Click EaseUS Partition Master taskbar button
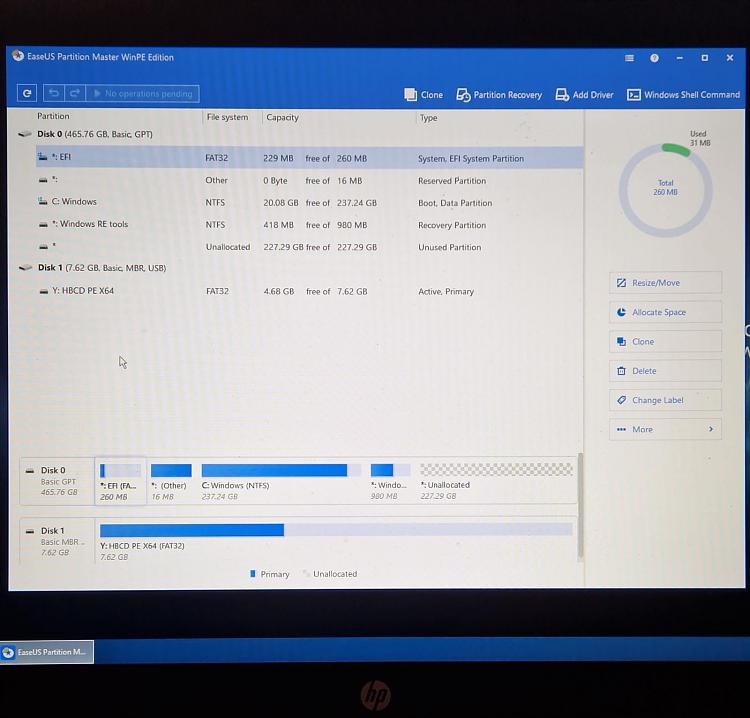 (x=47, y=652)
